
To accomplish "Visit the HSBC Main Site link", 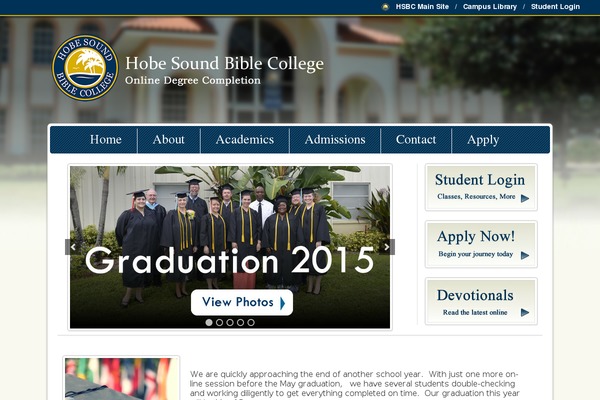I will click(x=422, y=7).
